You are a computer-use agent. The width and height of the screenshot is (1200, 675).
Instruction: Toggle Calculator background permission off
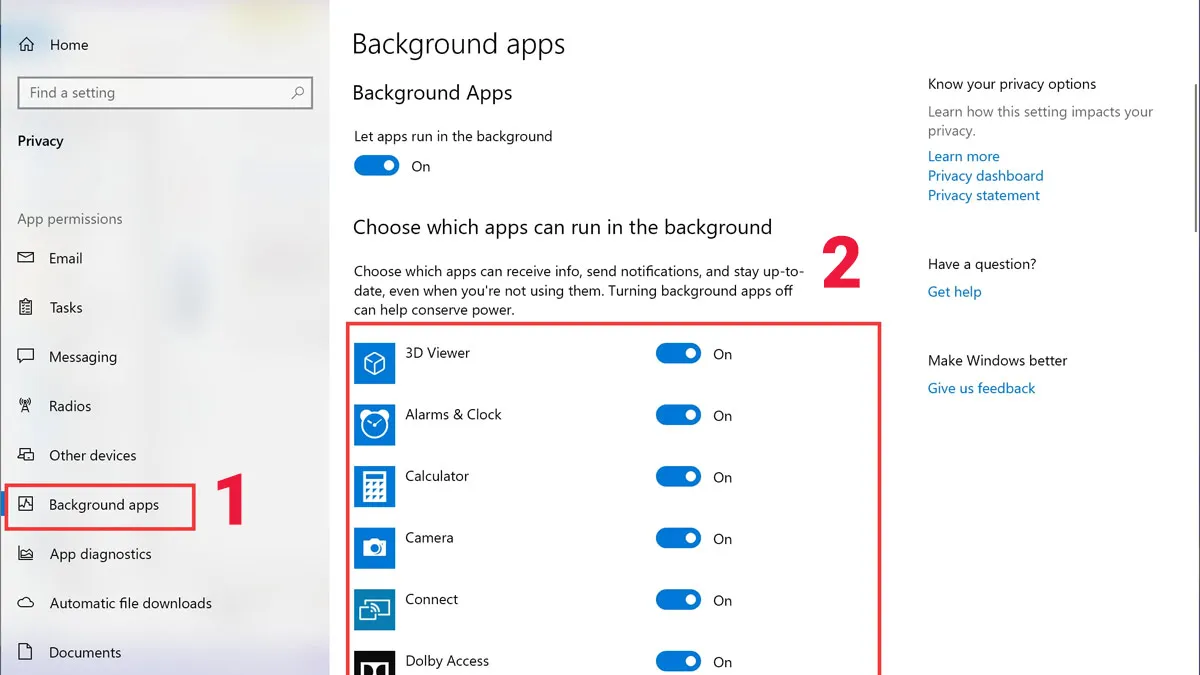(678, 477)
